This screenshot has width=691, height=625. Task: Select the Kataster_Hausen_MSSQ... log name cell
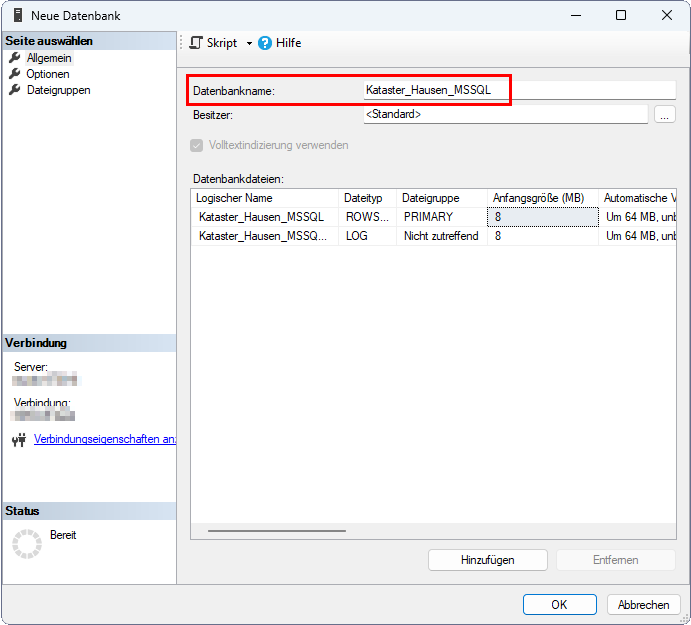(265, 236)
